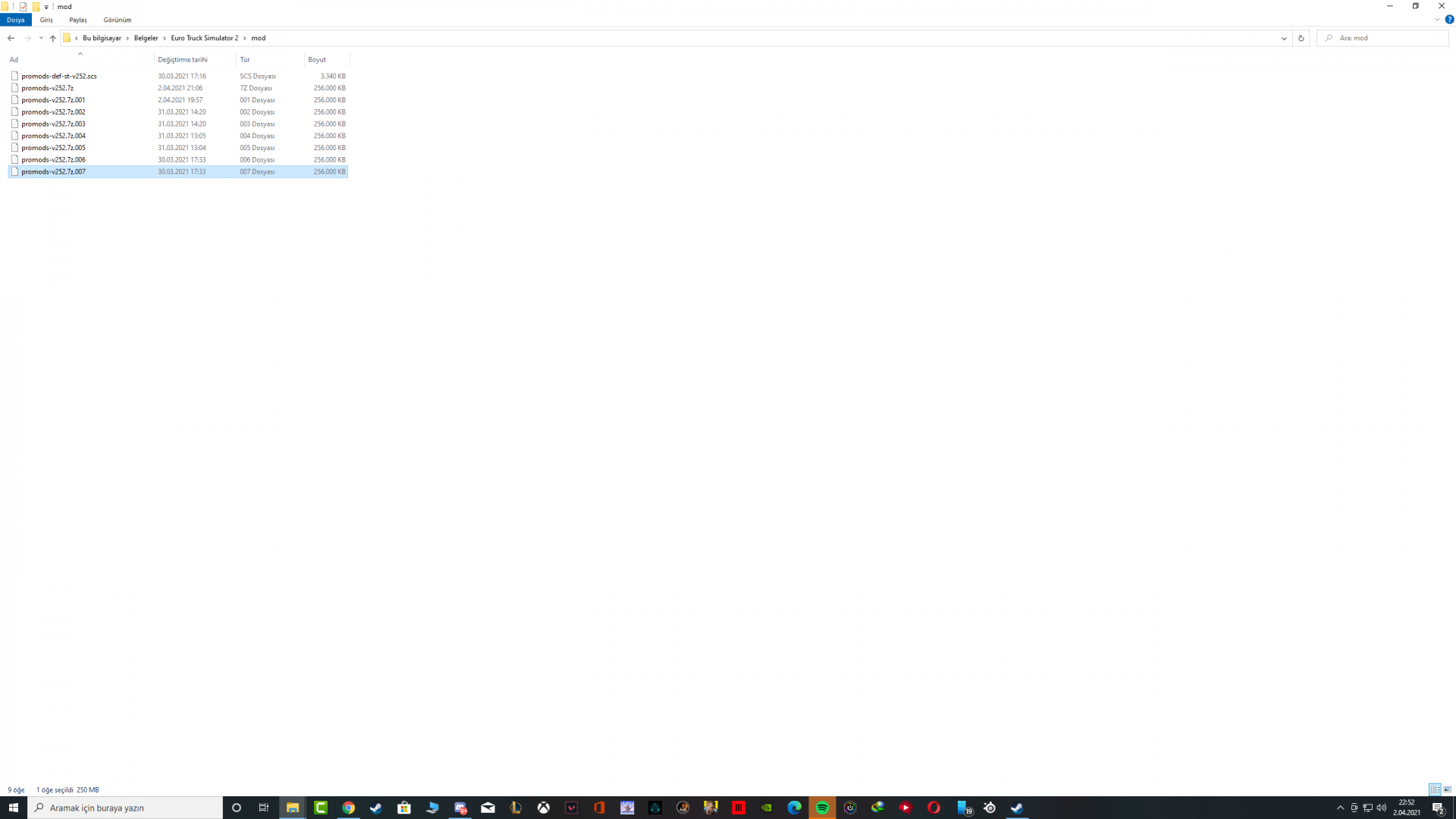Click New Folder quick access icon
This screenshot has width=1456, height=819.
click(x=36, y=7)
